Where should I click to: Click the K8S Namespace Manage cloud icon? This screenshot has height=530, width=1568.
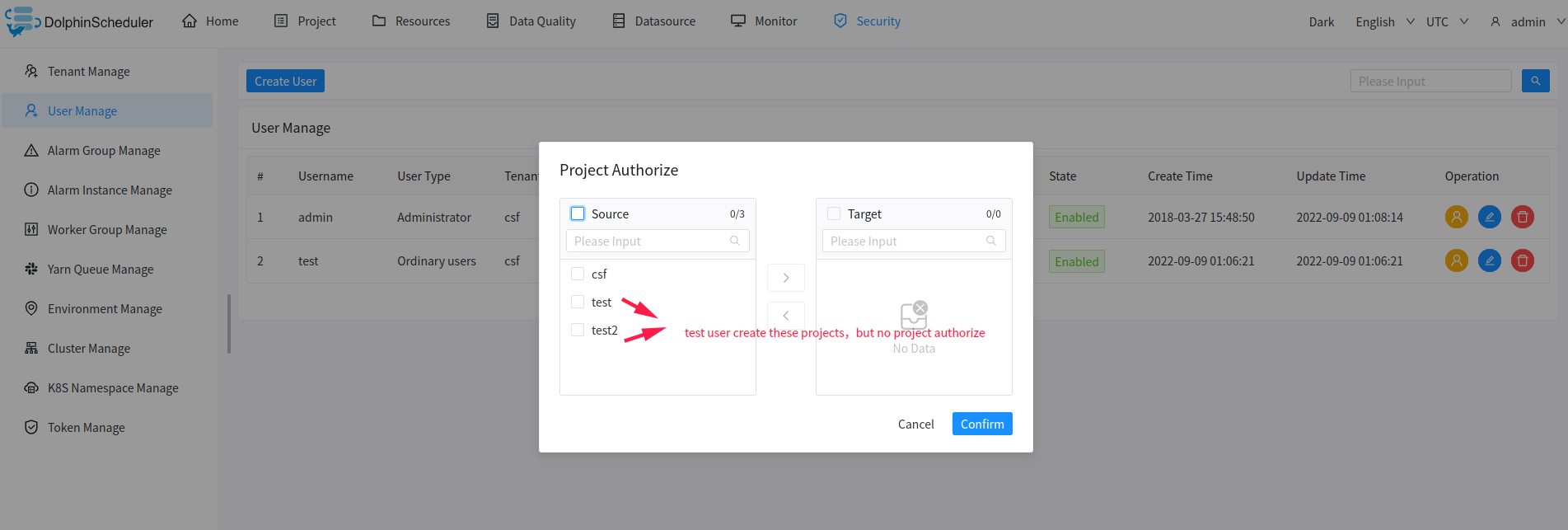(31, 387)
